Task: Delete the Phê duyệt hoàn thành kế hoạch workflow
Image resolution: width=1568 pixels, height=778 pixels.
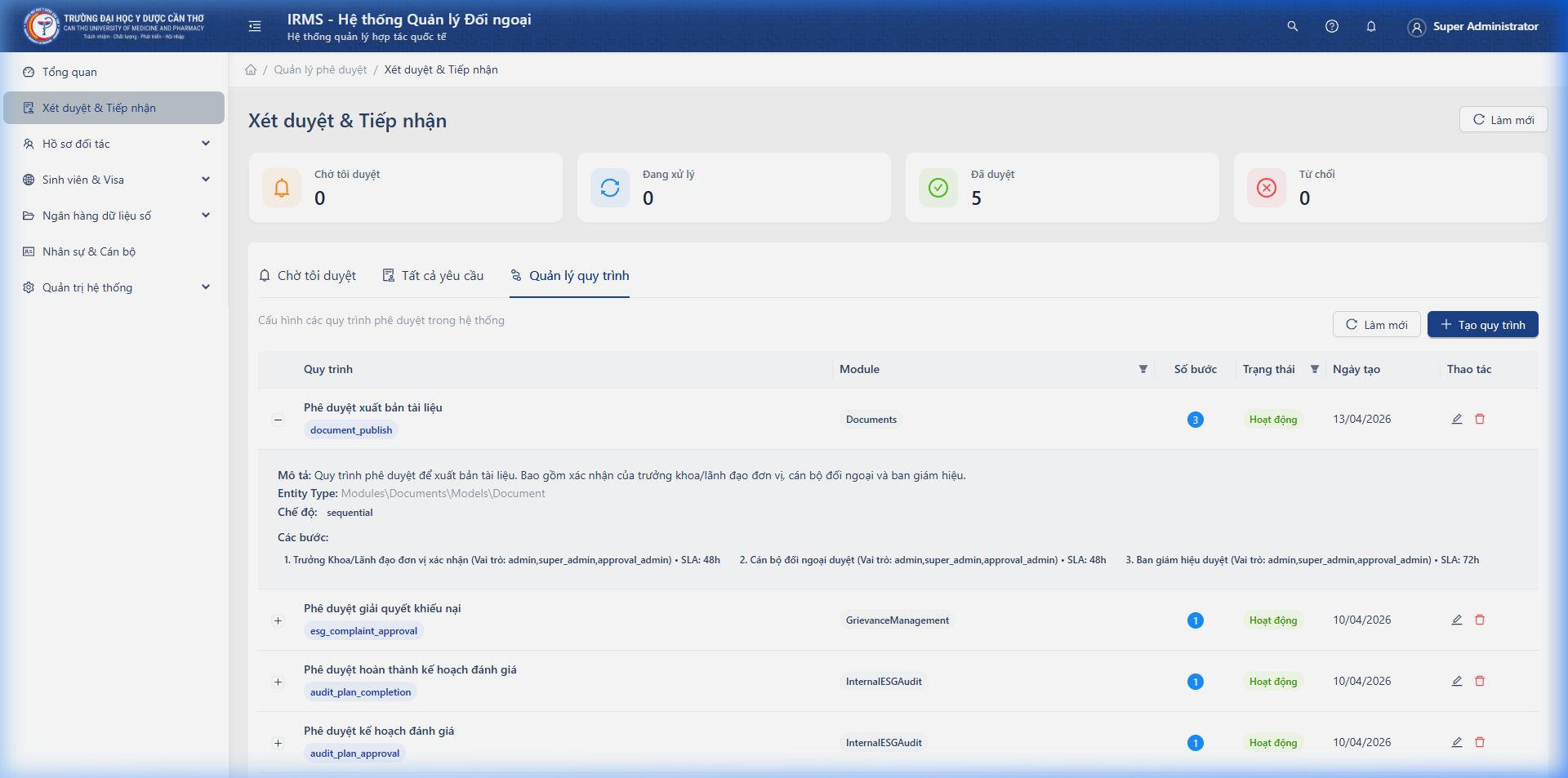Action: (1479, 681)
